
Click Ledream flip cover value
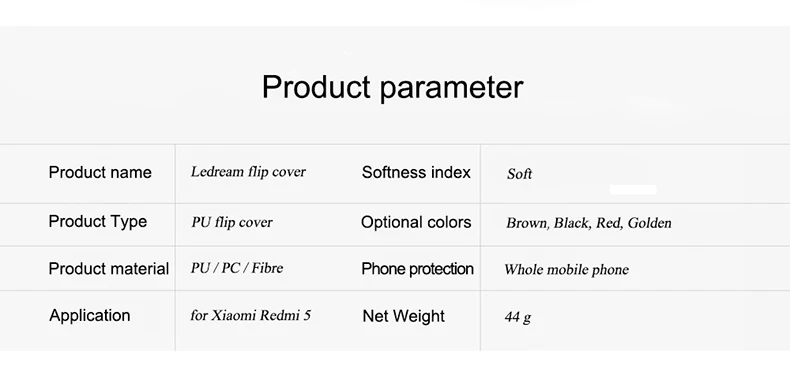[248, 172]
